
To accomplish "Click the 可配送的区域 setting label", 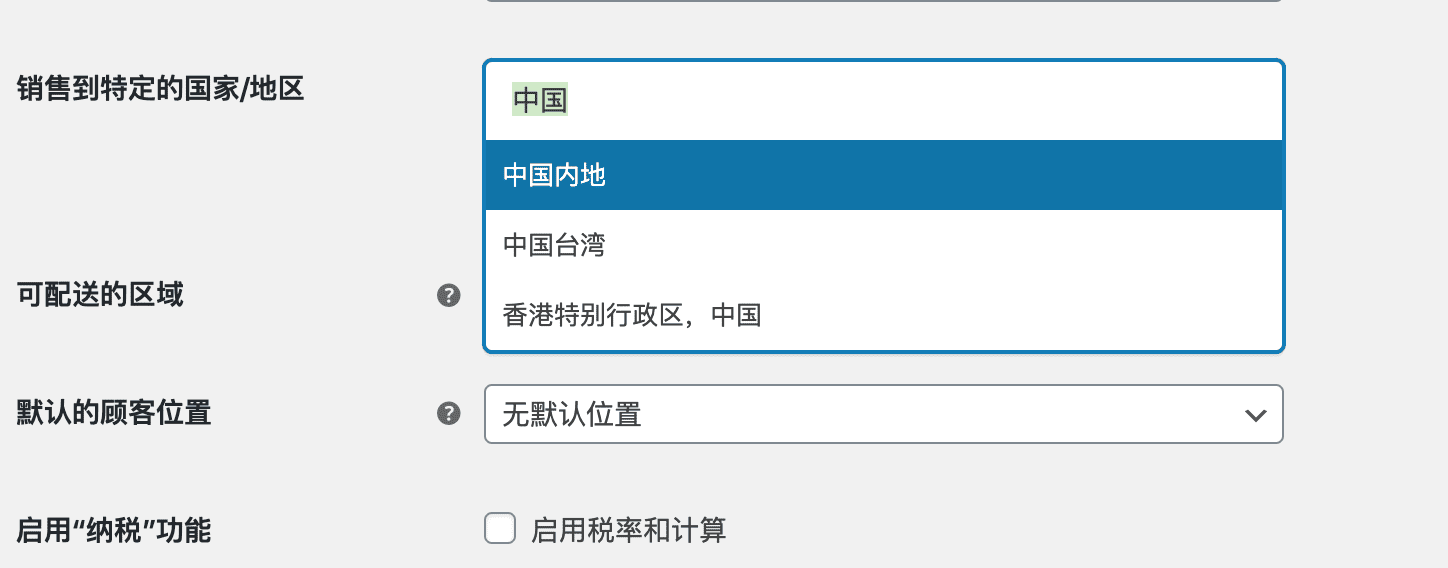I will [x=100, y=295].
